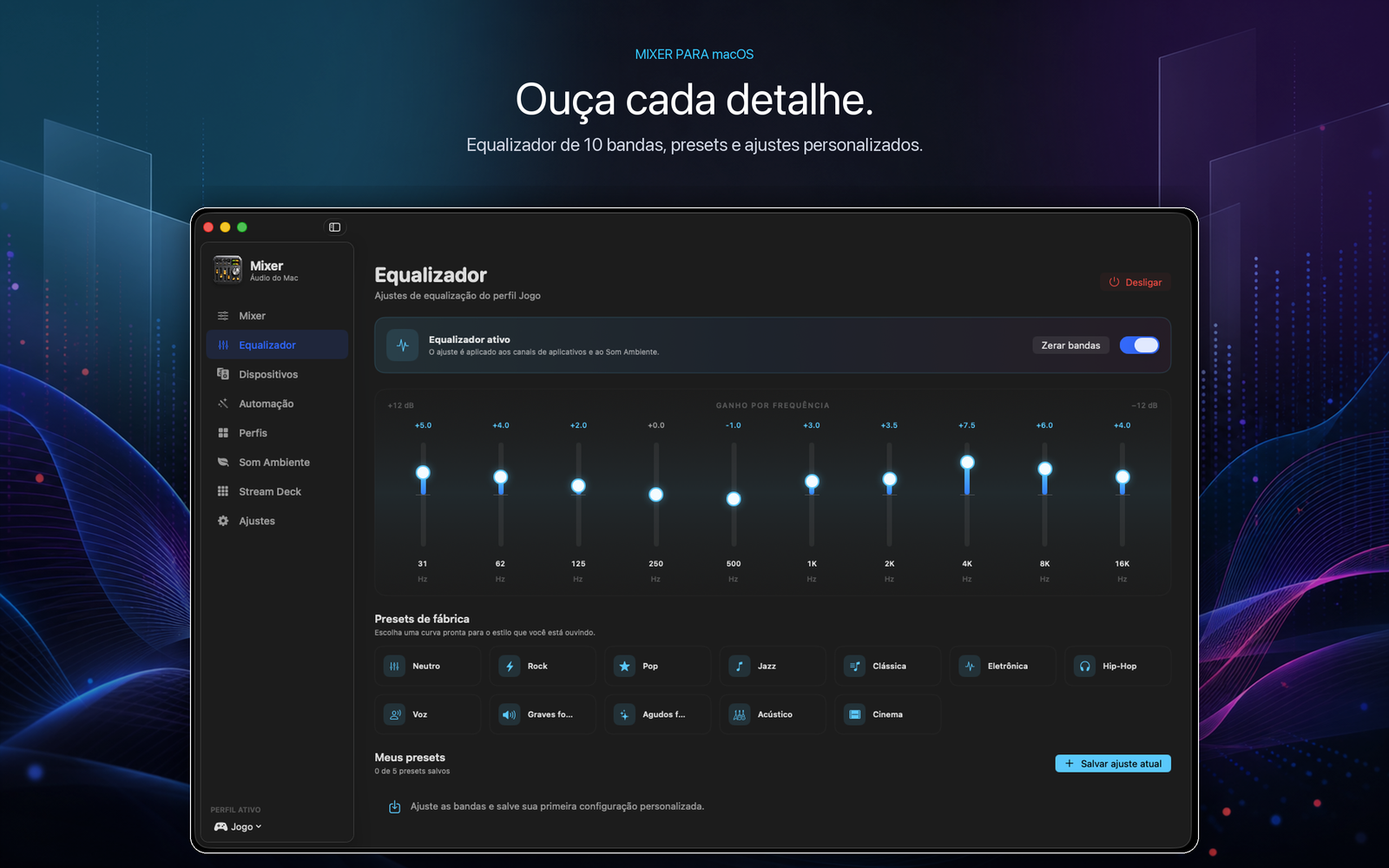
Task: Click the Mixer app logo icon
Action: coord(227,269)
